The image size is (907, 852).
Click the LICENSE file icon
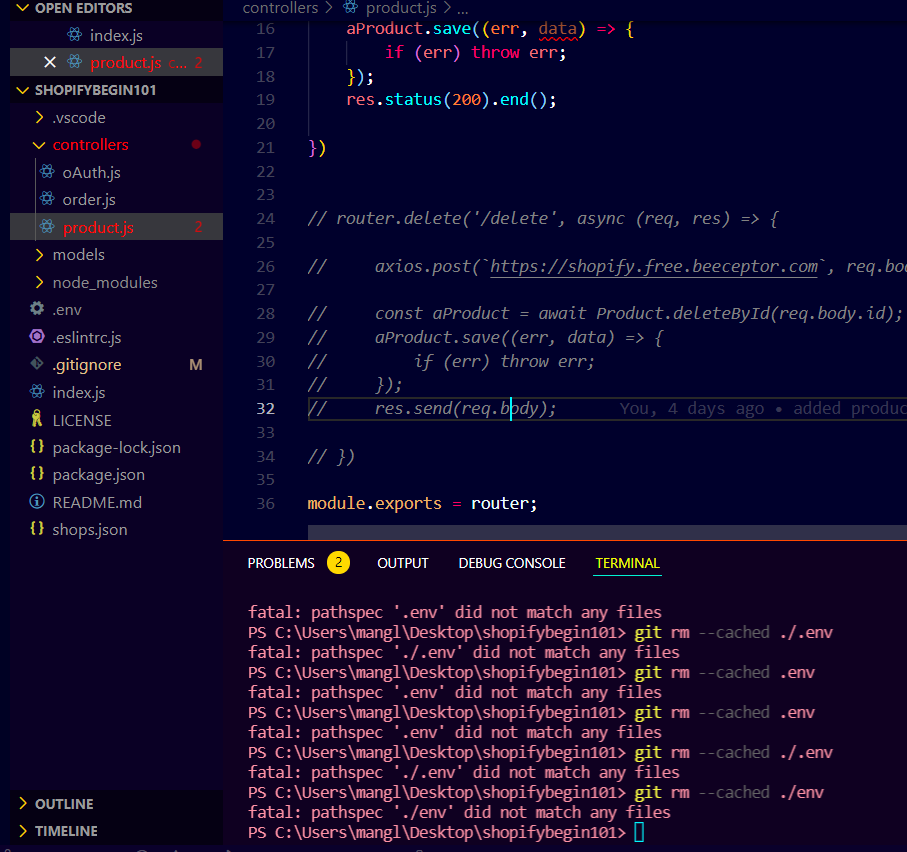37,419
